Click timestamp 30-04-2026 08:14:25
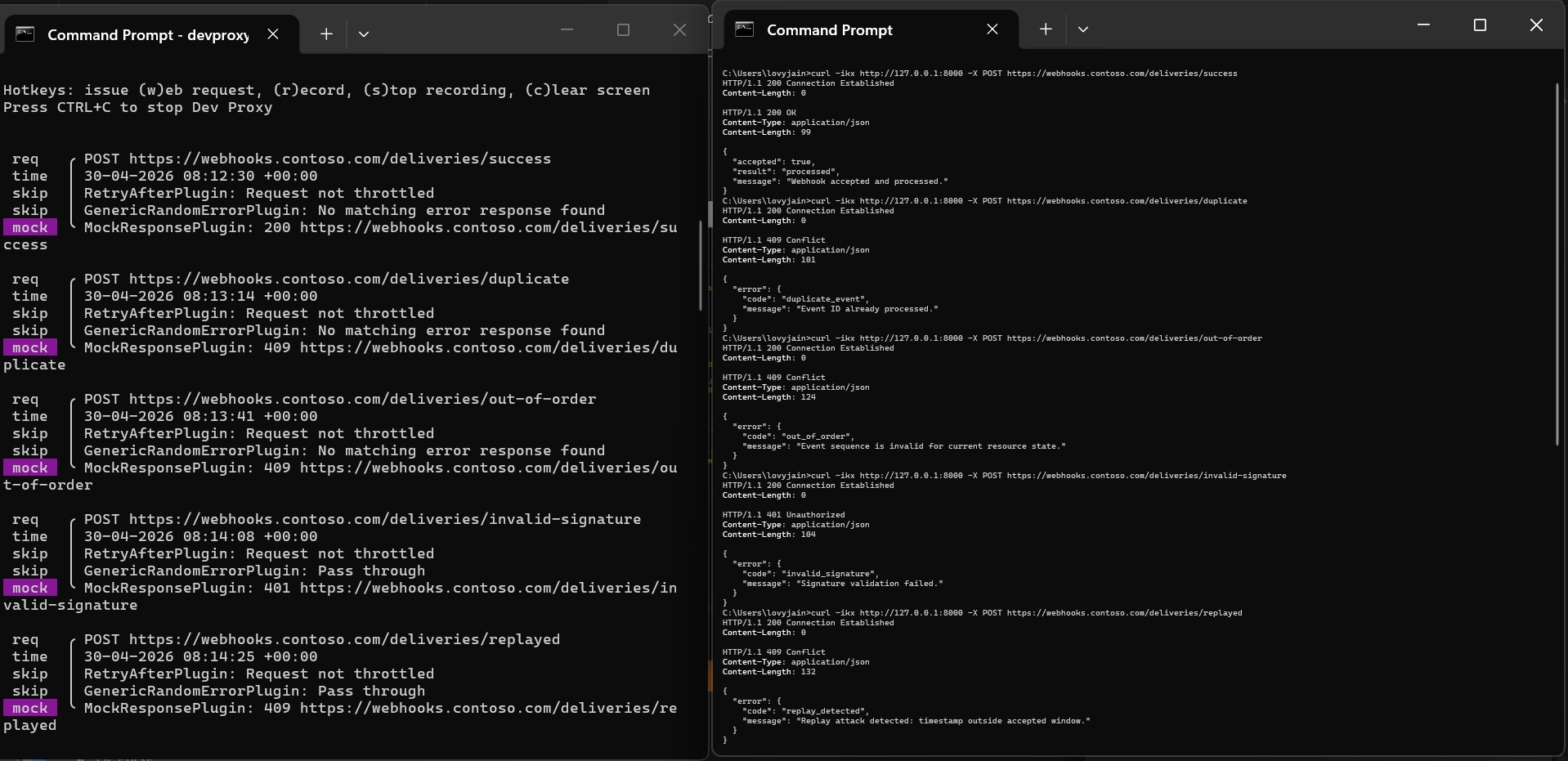Screen dimensions: 1568x761 point(201,656)
